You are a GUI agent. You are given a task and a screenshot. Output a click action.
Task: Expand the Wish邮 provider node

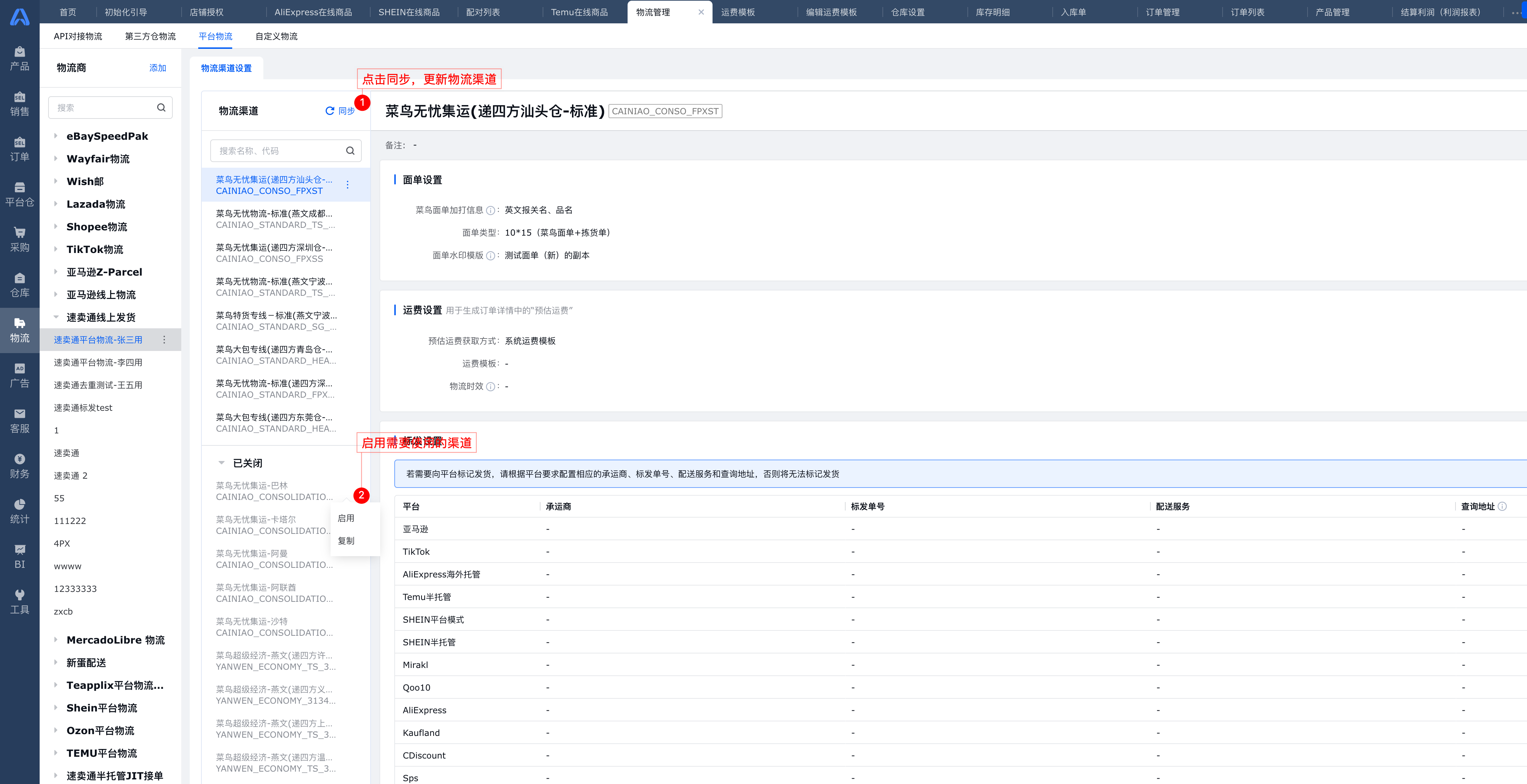click(x=56, y=181)
